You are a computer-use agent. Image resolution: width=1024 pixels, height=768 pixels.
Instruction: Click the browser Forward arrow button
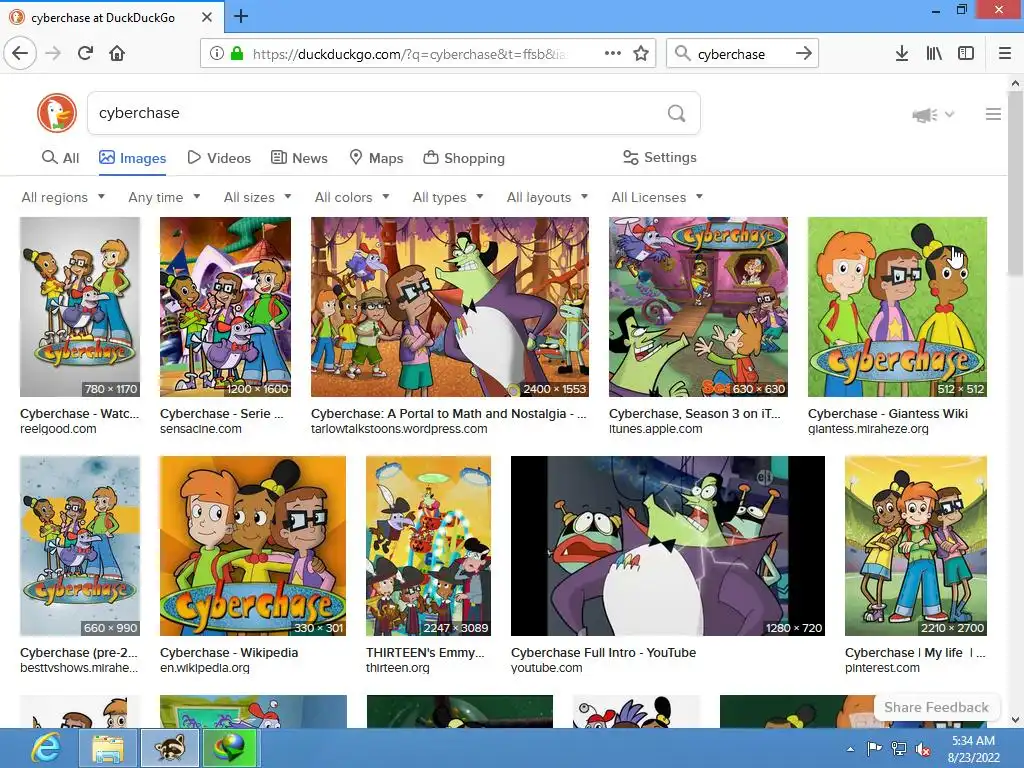click(x=53, y=53)
